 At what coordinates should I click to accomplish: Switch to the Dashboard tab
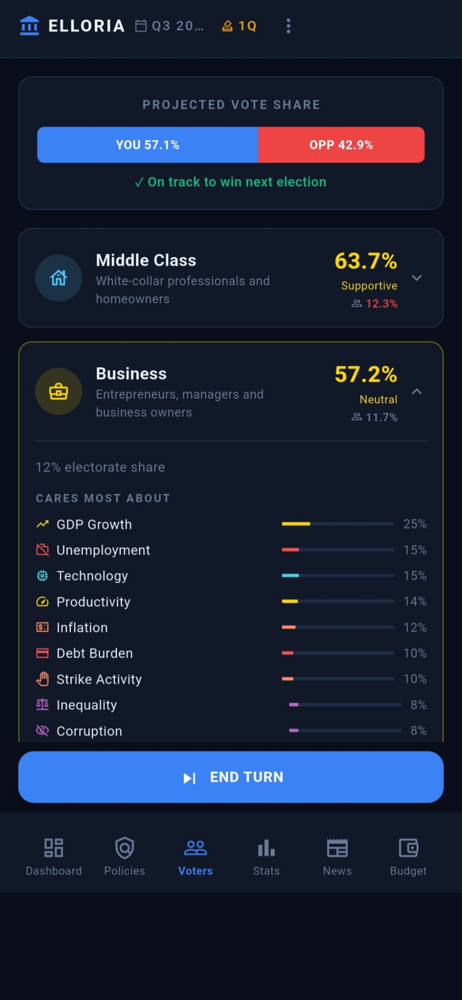[x=54, y=857]
